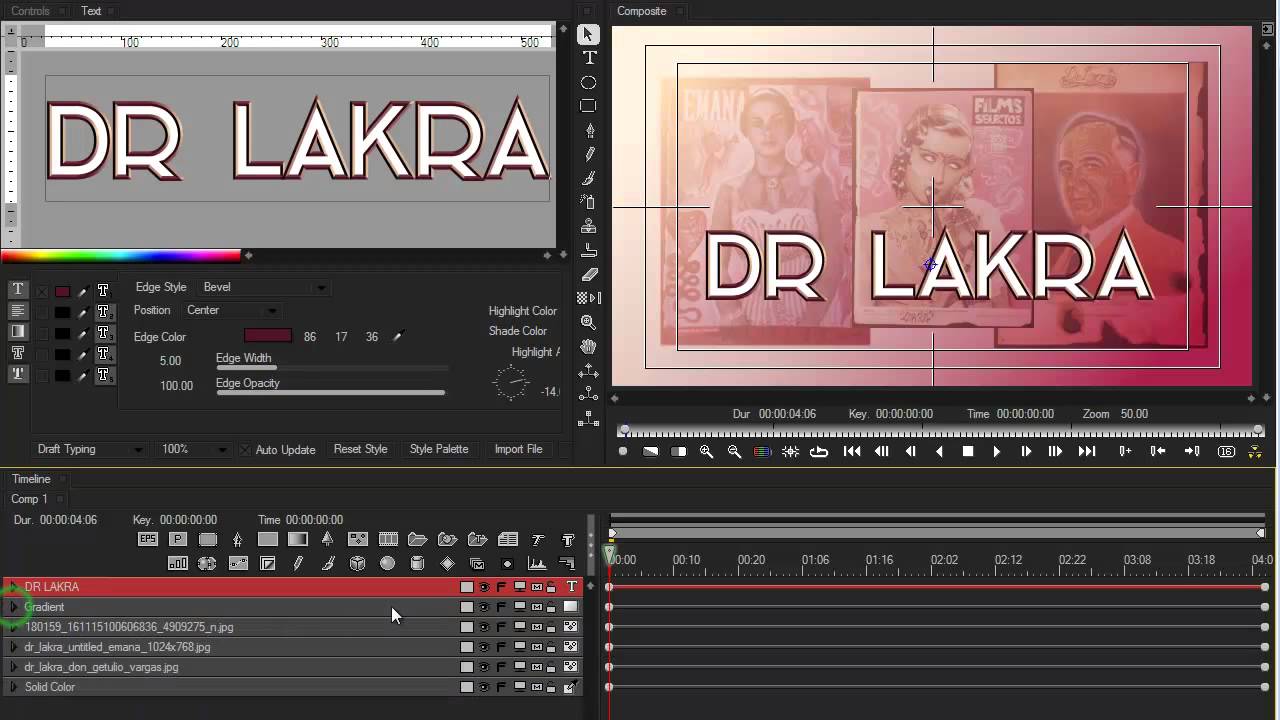Select the Zoom magnifier tool

(x=588, y=322)
